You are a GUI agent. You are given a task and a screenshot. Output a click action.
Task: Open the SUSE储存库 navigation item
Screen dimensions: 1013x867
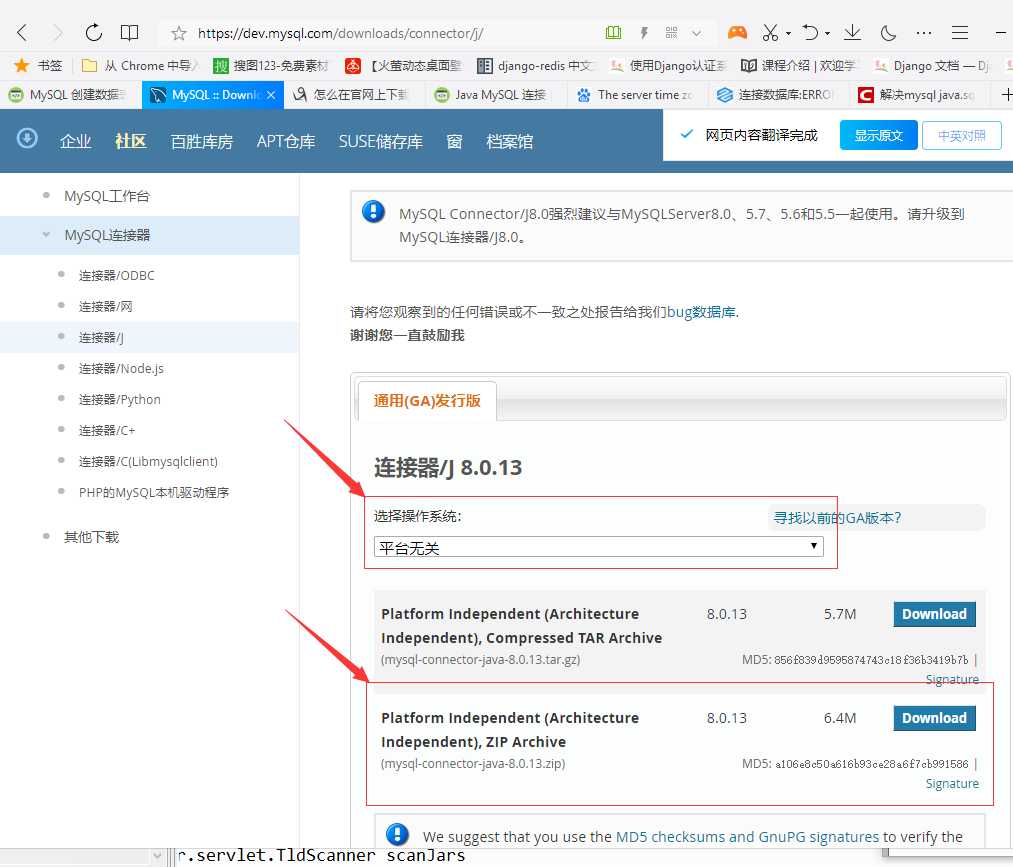(x=381, y=141)
